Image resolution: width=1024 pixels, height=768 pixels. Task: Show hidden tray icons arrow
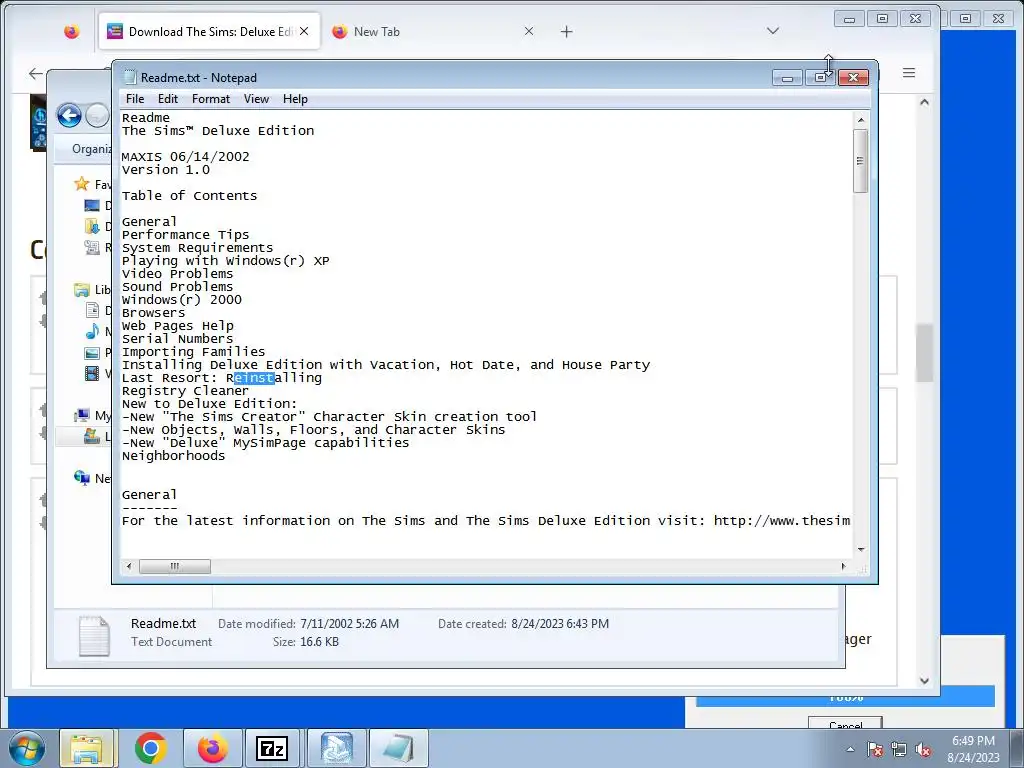(850, 749)
